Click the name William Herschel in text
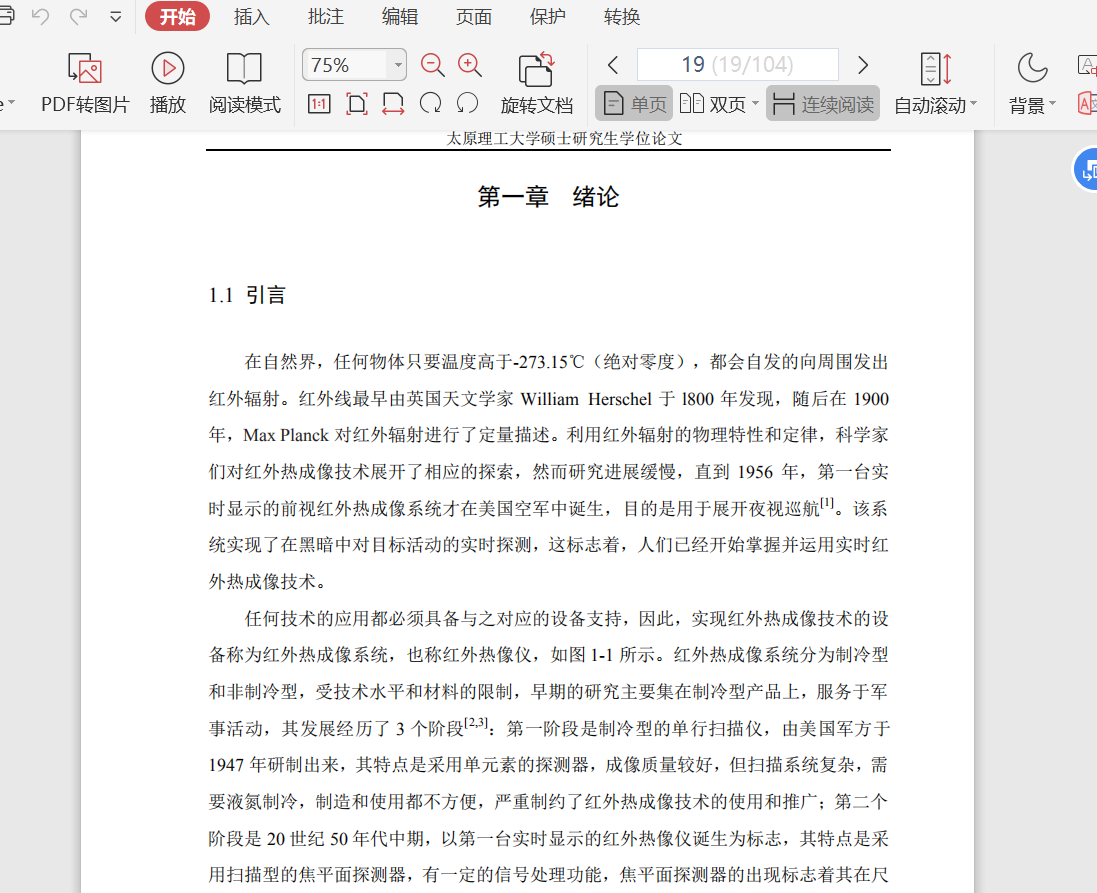The image size is (1097, 893). [x=586, y=399]
